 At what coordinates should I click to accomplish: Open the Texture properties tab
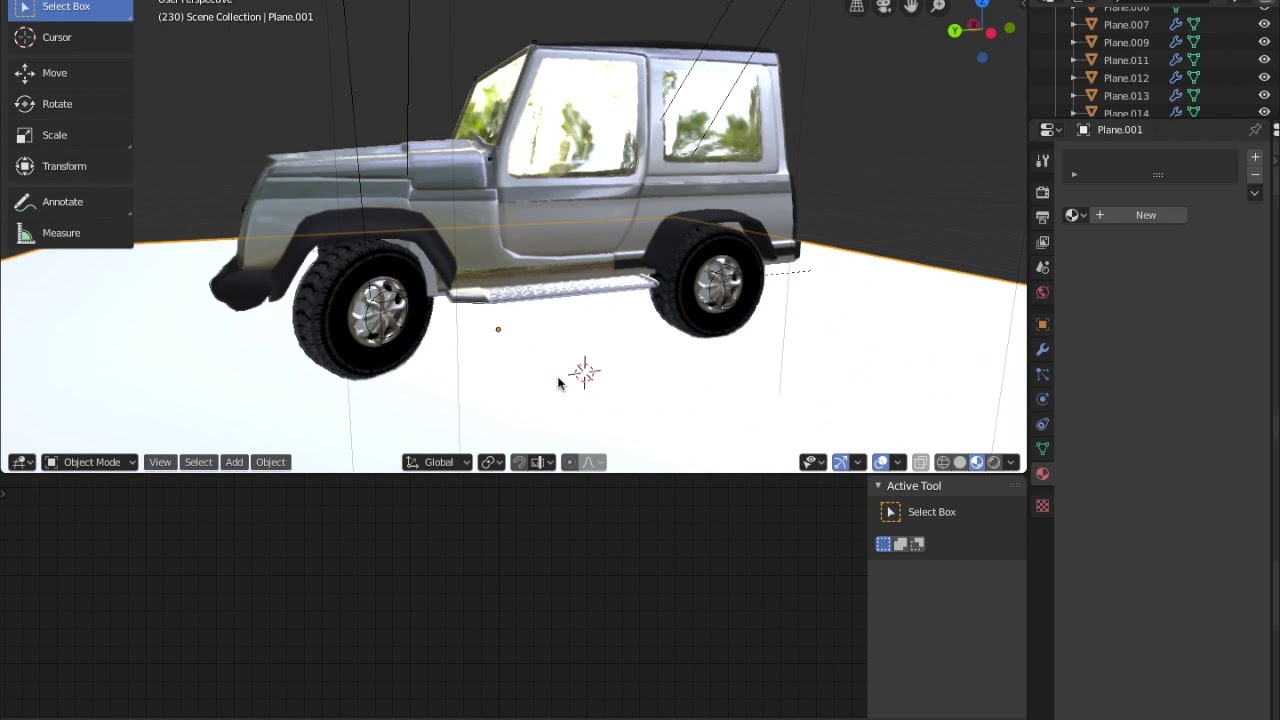point(1042,506)
